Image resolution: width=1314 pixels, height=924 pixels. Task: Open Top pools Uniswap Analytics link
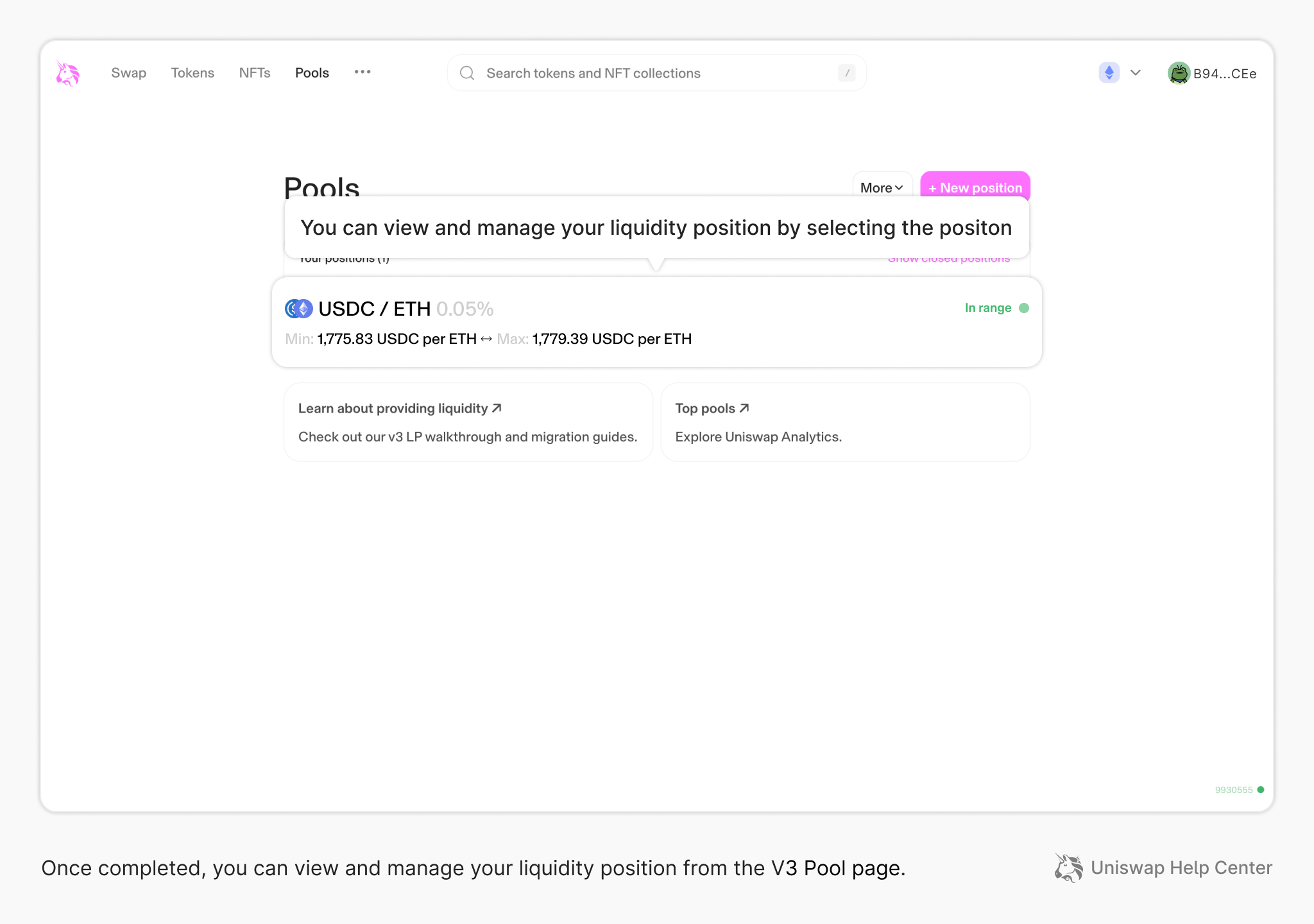pos(712,407)
